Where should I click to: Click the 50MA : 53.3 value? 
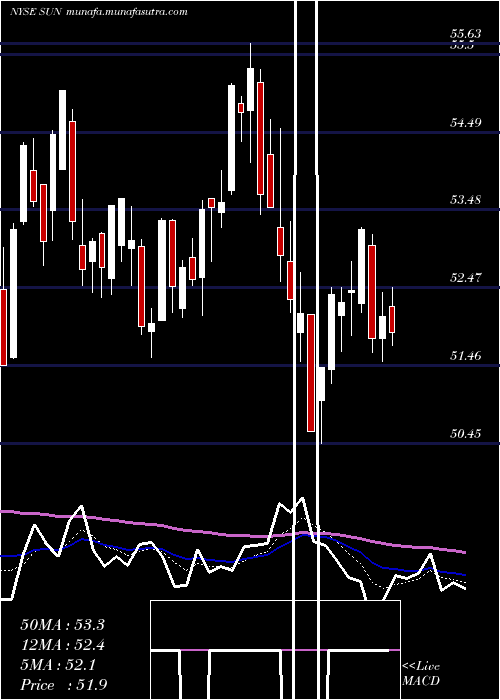62,625
